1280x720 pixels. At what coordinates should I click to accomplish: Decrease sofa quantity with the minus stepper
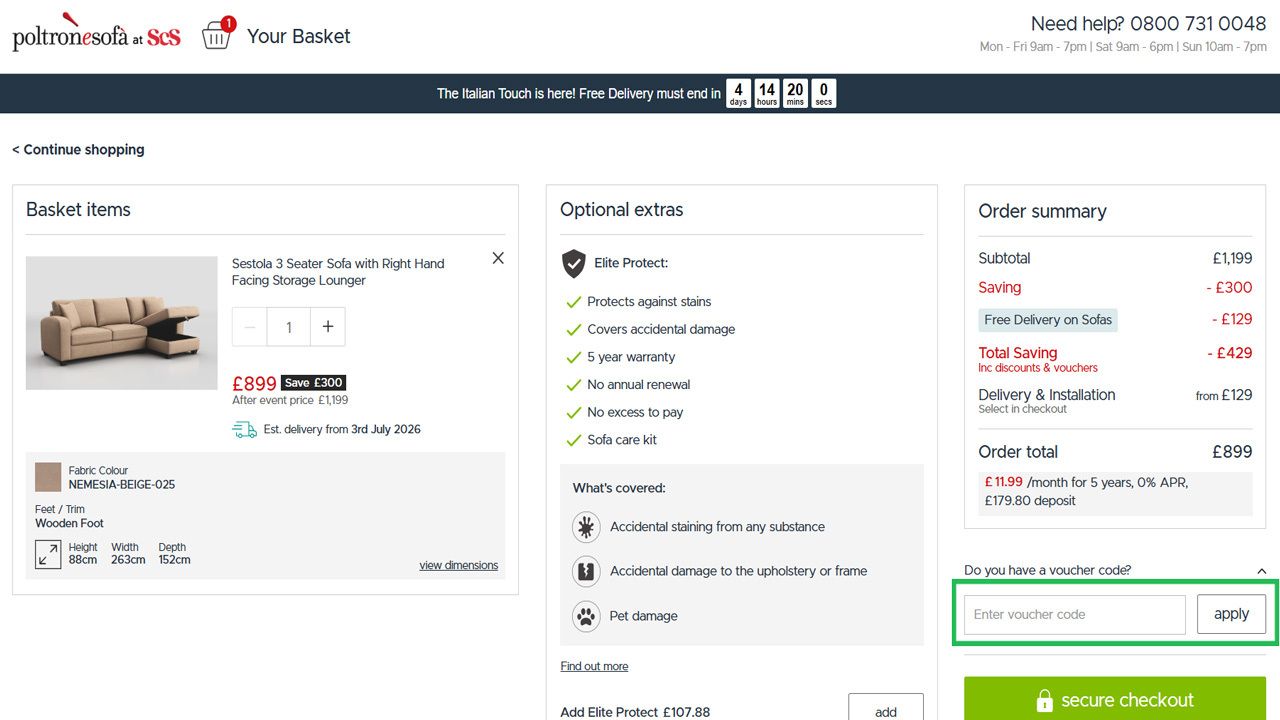[x=248, y=326]
